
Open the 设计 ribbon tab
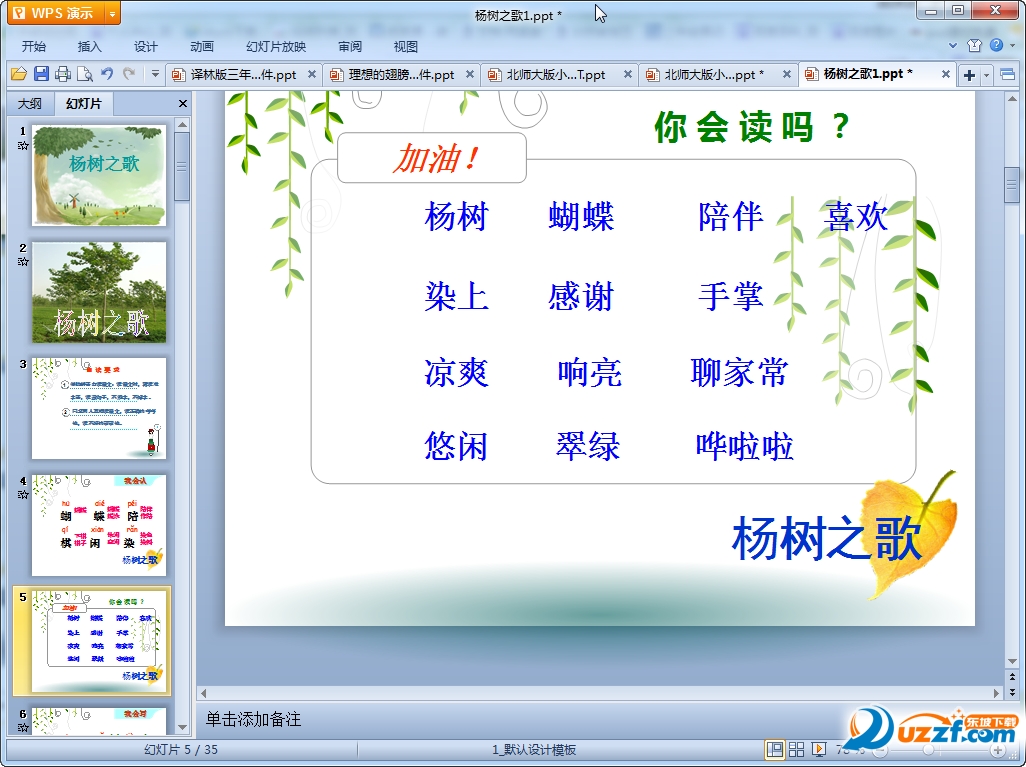pyautogui.click(x=145, y=46)
